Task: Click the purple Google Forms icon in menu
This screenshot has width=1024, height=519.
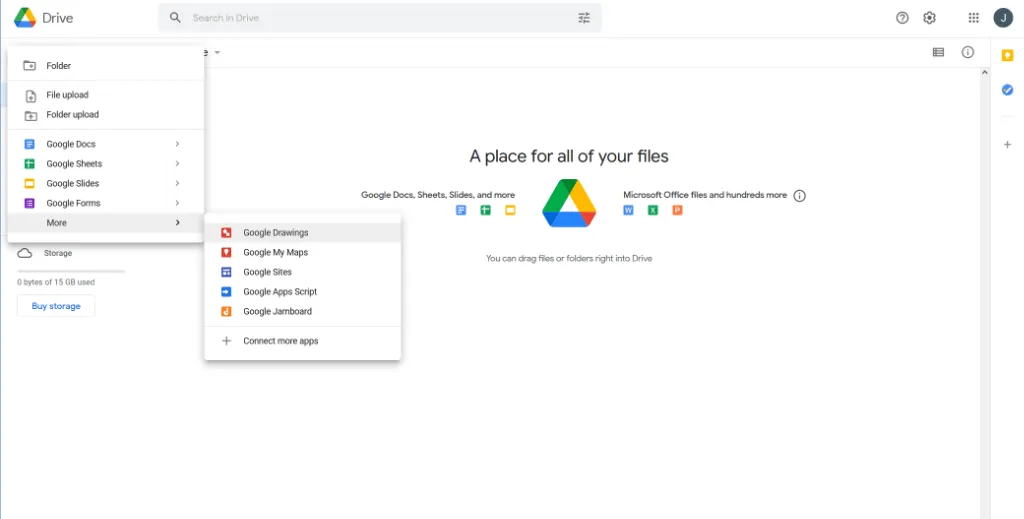Action: click(x=29, y=203)
